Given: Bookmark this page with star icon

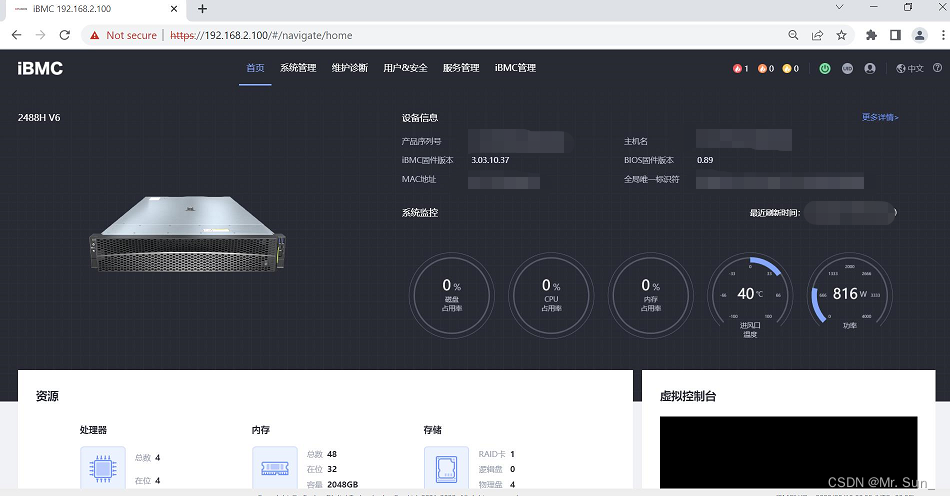Looking at the screenshot, I should (x=841, y=35).
